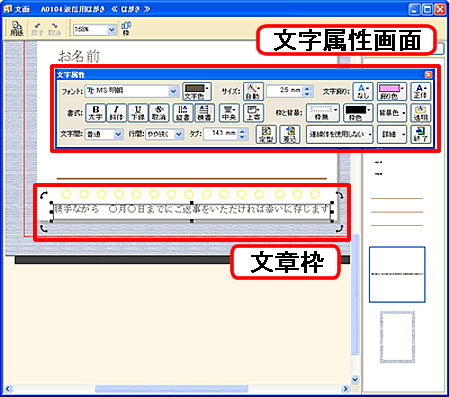Open the 枠色 frame color swatch
This screenshot has height=397, width=450.
(358, 113)
